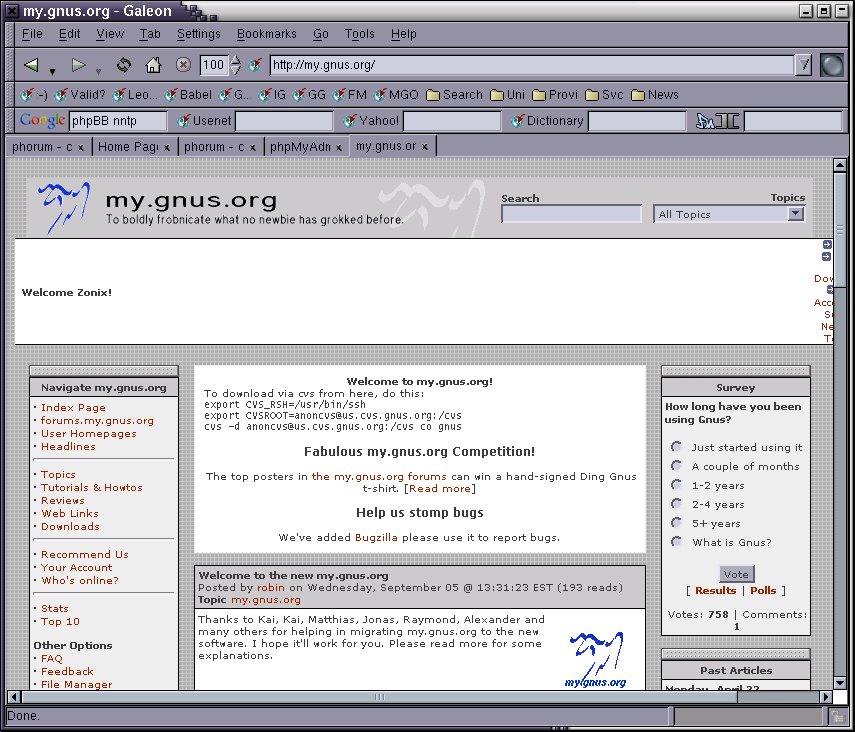Open the FM bookmark
The image size is (855, 732).
tap(350, 95)
